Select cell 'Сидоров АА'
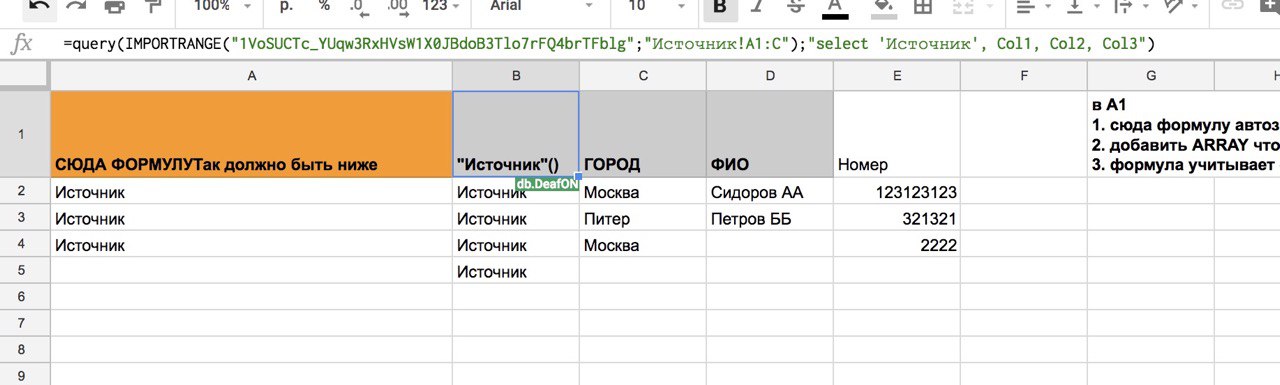1280x385 pixels. tap(769, 192)
